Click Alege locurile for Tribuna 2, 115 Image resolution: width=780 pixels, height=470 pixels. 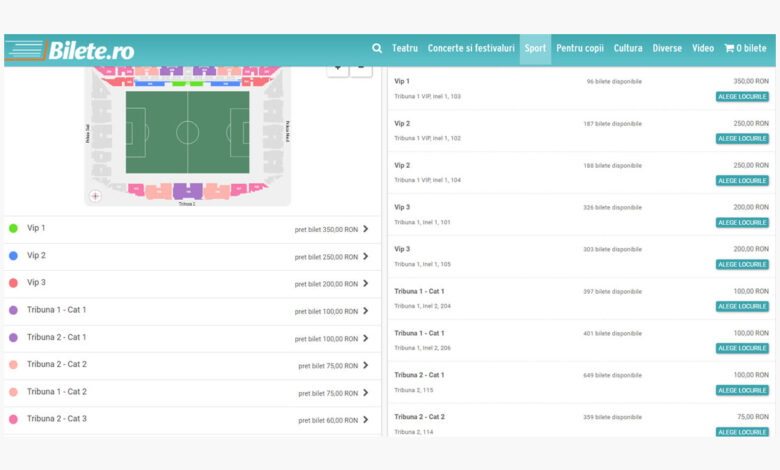(x=742, y=391)
